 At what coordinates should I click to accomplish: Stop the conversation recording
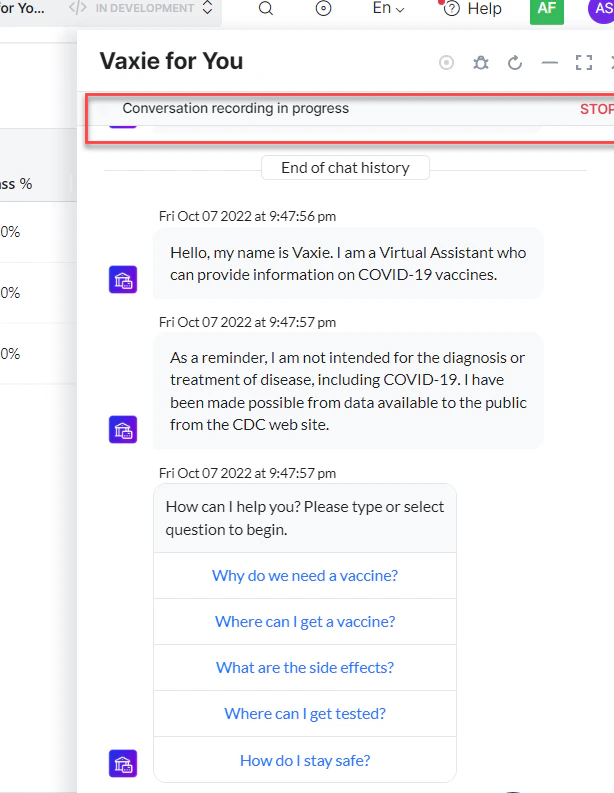[597, 109]
